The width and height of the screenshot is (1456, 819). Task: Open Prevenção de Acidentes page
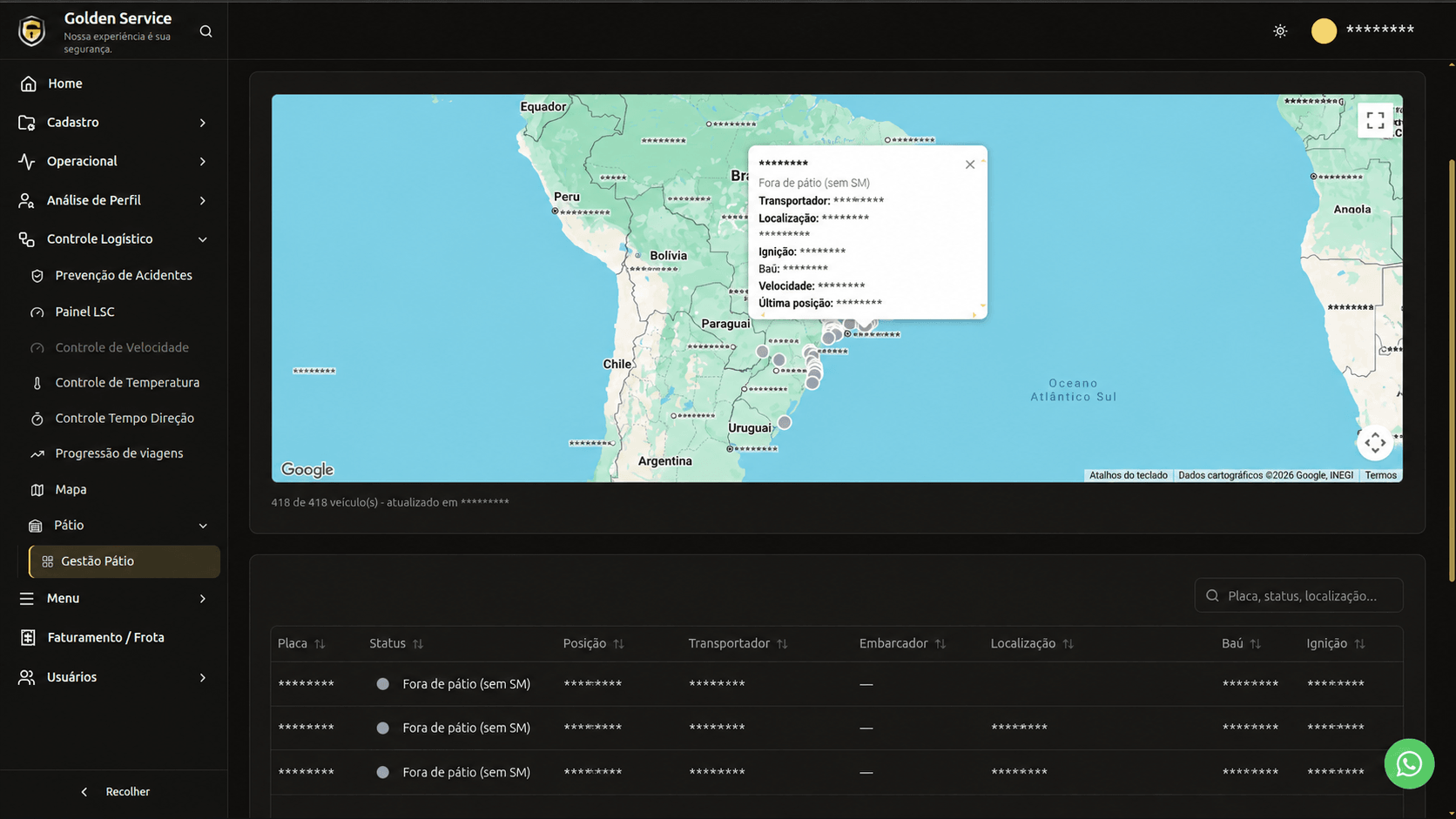coord(123,275)
